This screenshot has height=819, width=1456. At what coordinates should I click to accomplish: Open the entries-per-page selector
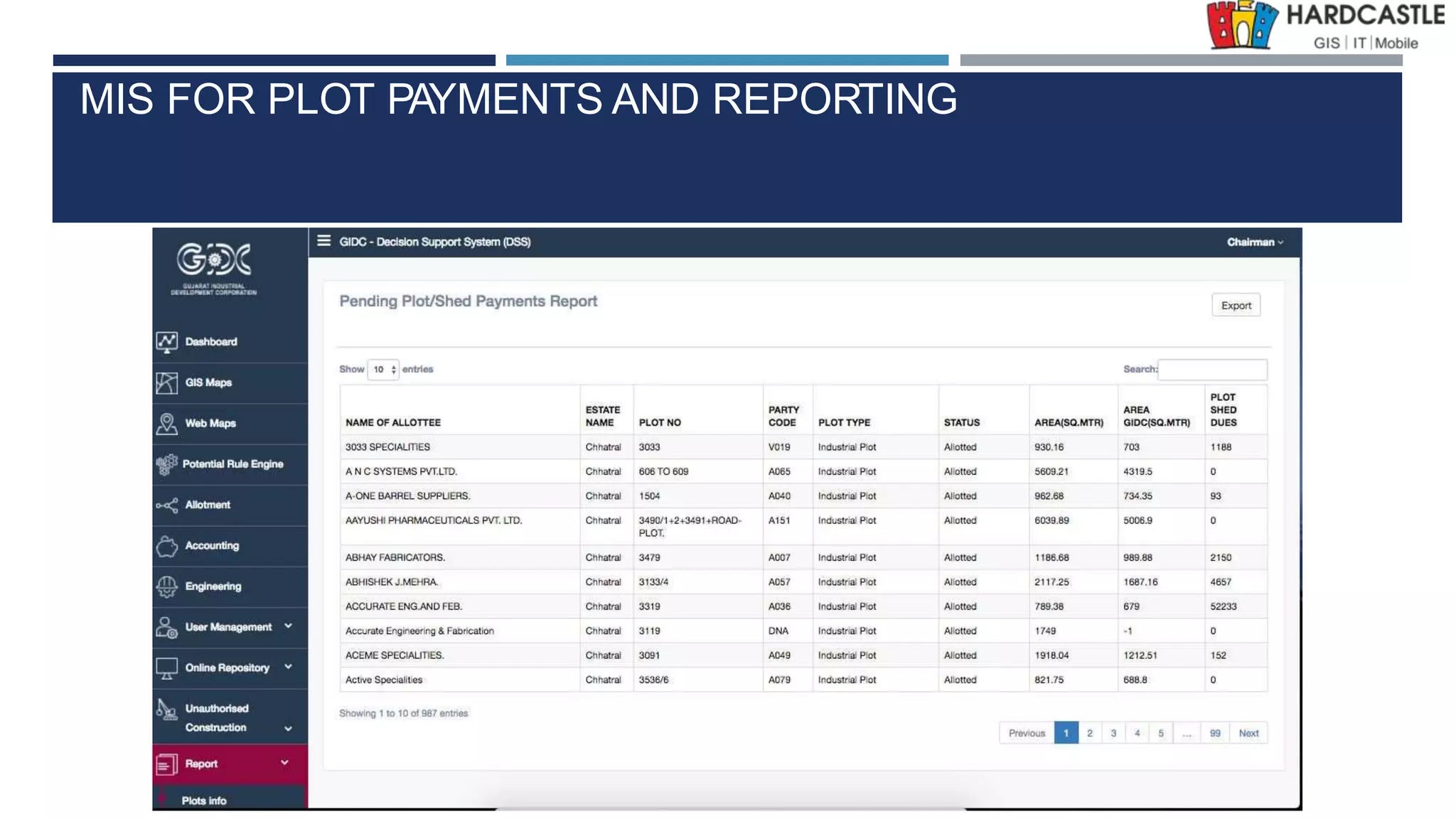point(383,370)
